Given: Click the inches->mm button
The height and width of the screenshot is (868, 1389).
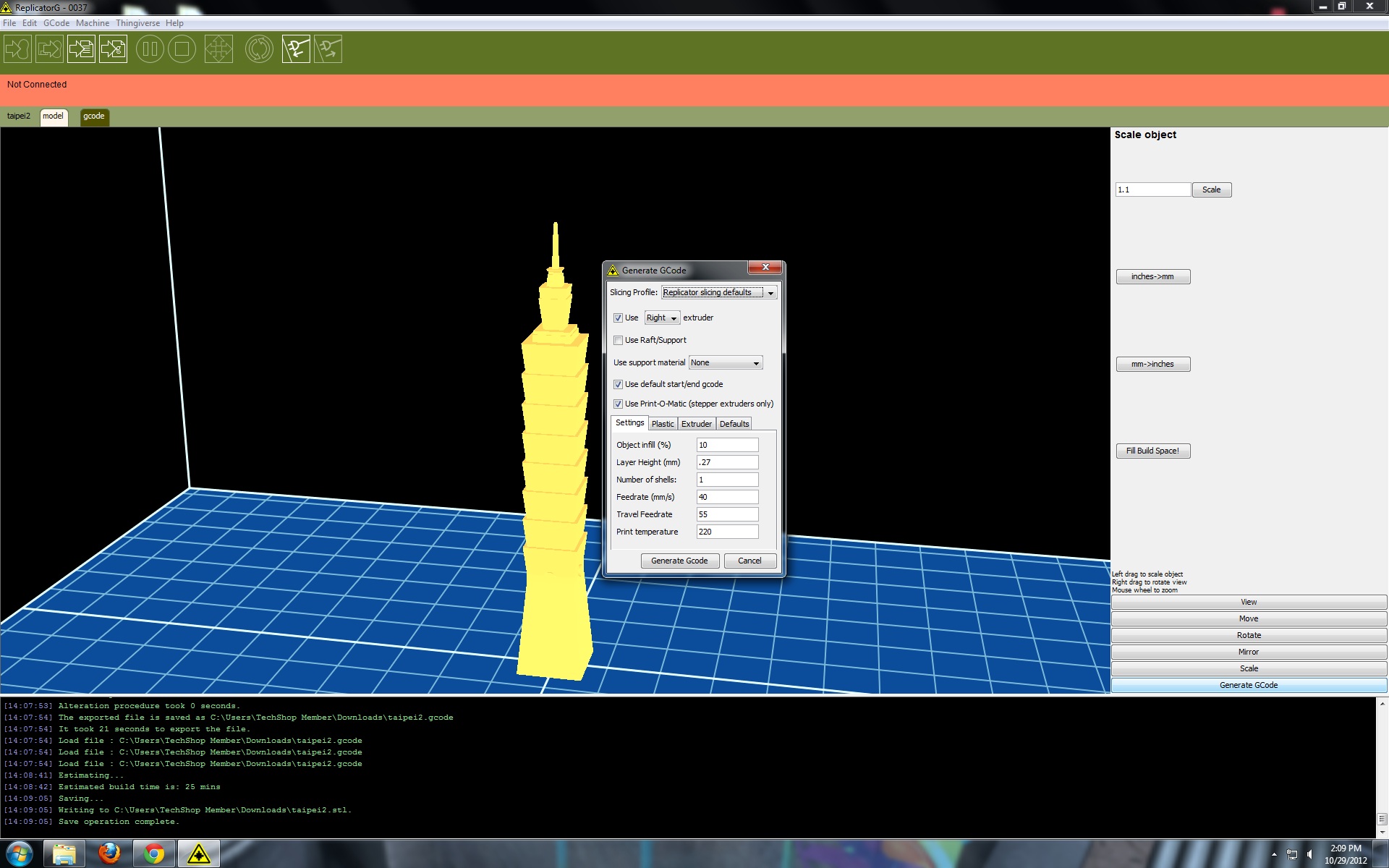Looking at the screenshot, I should pyautogui.click(x=1152, y=276).
